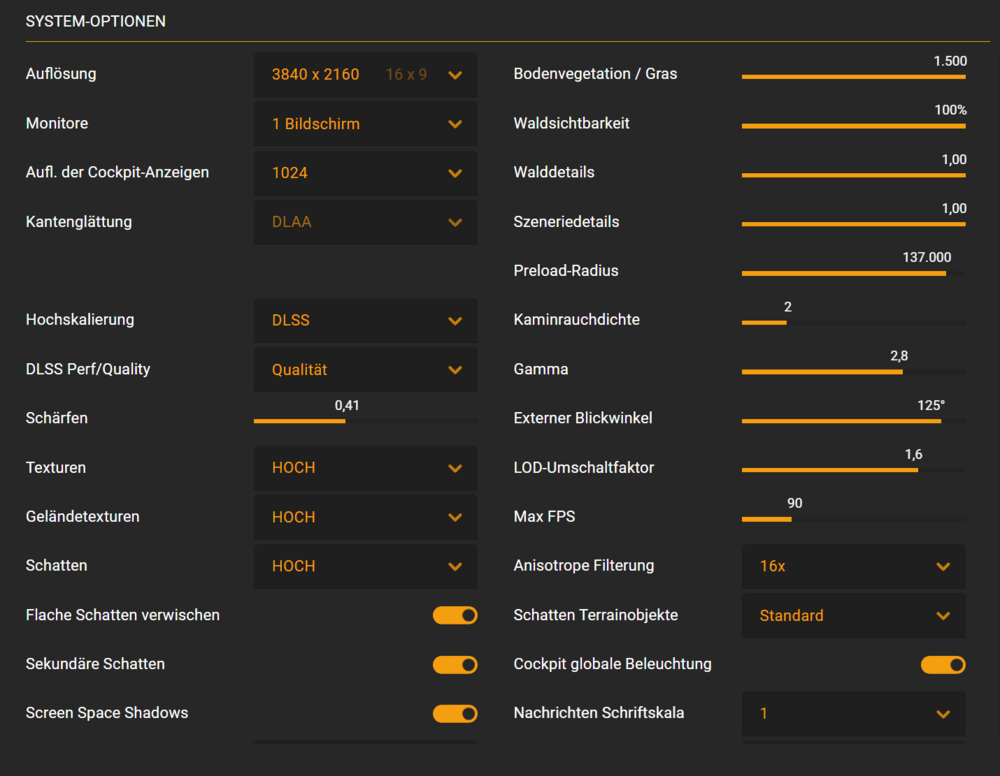Image resolution: width=1000 pixels, height=776 pixels.
Task: Click the Gamma slider bar
Action: click(x=853, y=372)
